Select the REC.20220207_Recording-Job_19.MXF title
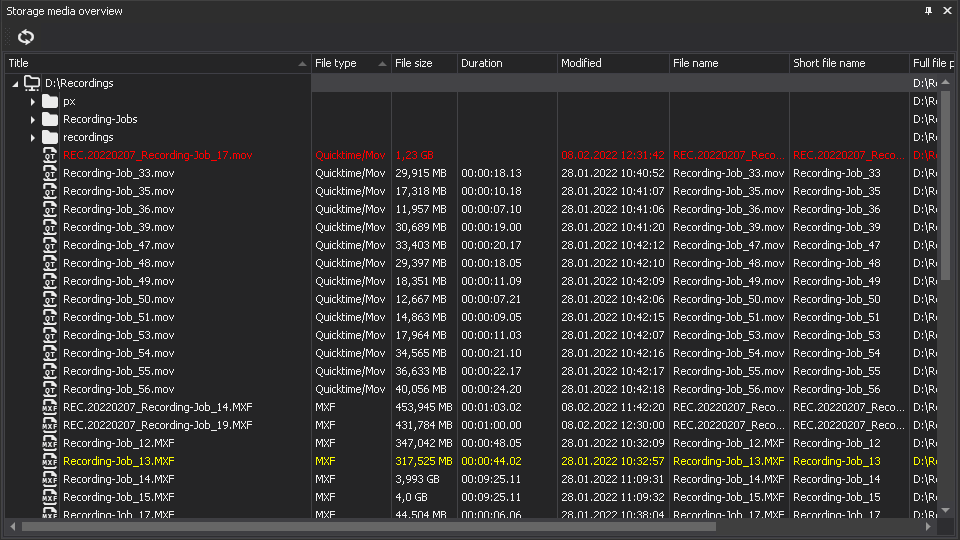Viewport: 960px width, 540px height. pos(157,425)
